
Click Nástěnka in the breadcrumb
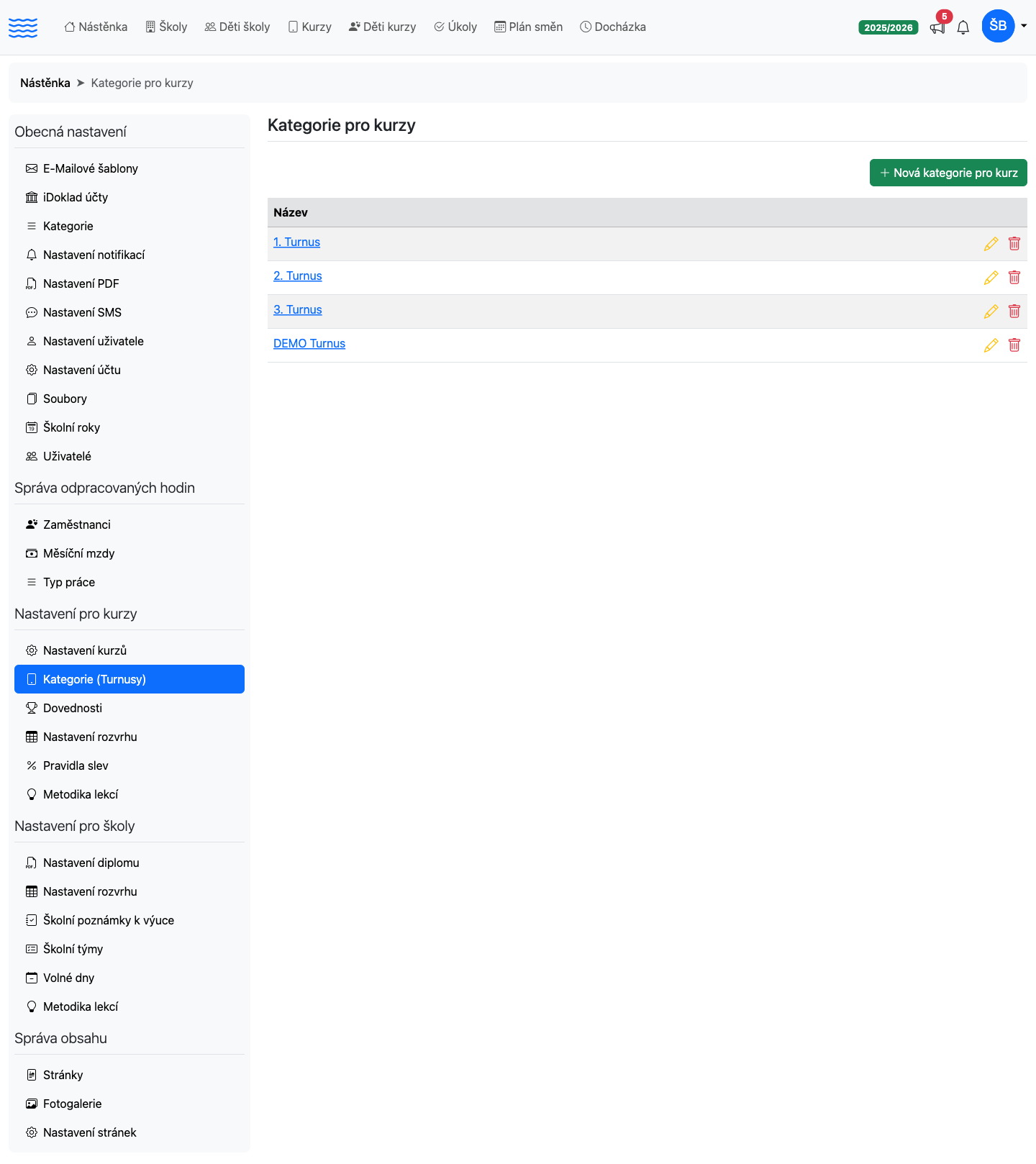click(45, 83)
